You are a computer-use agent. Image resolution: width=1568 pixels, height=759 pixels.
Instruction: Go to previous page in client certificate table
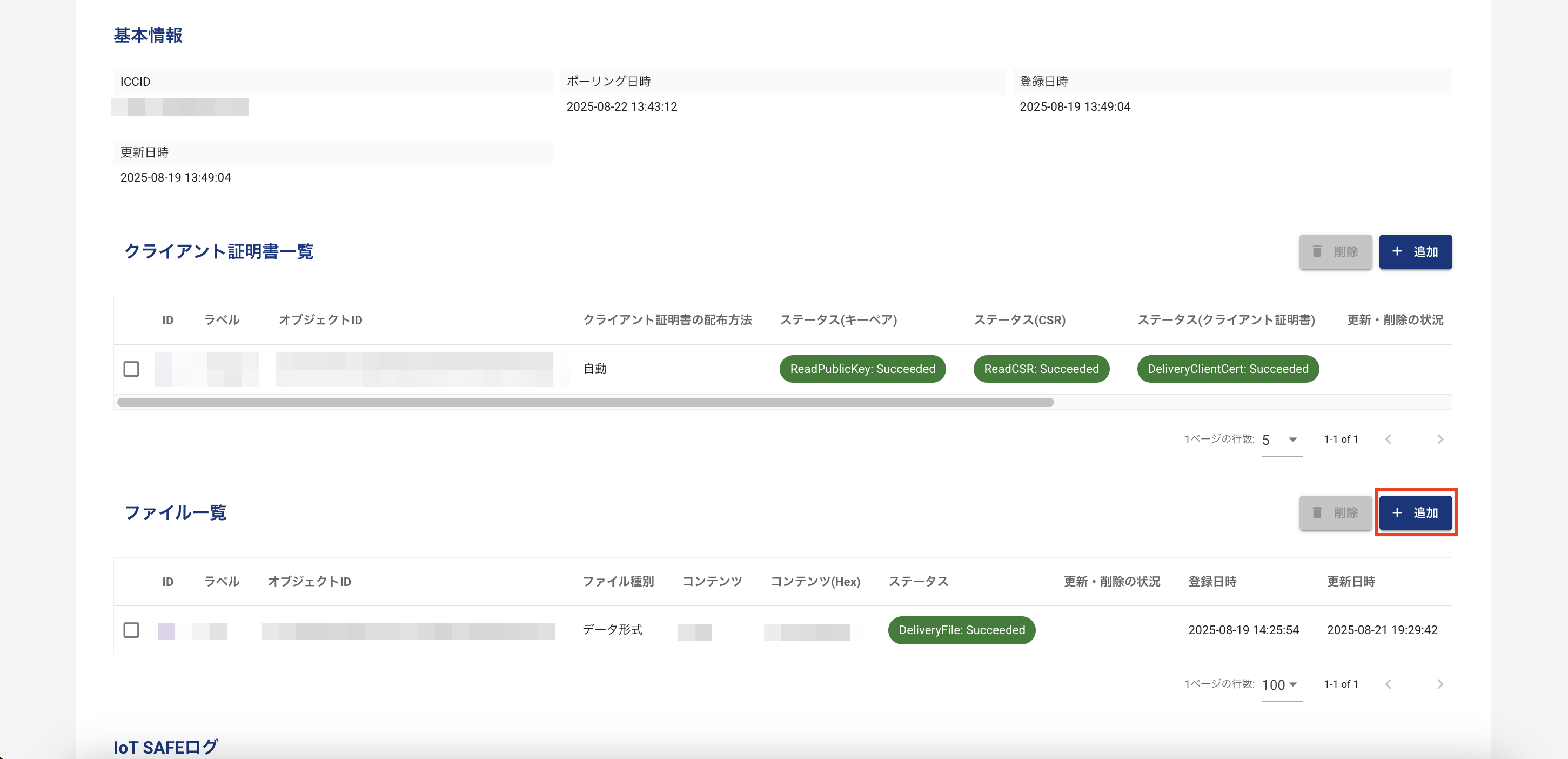click(1389, 439)
